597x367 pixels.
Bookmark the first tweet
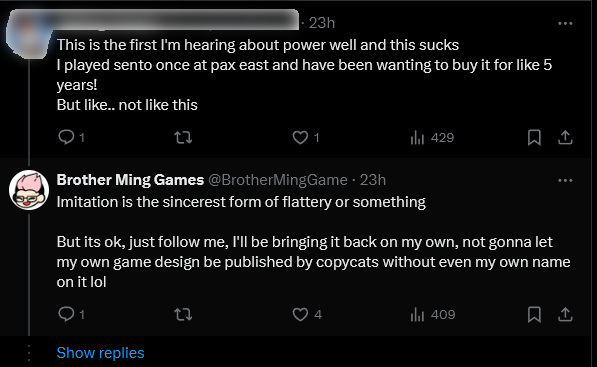(x=534, y=137)
